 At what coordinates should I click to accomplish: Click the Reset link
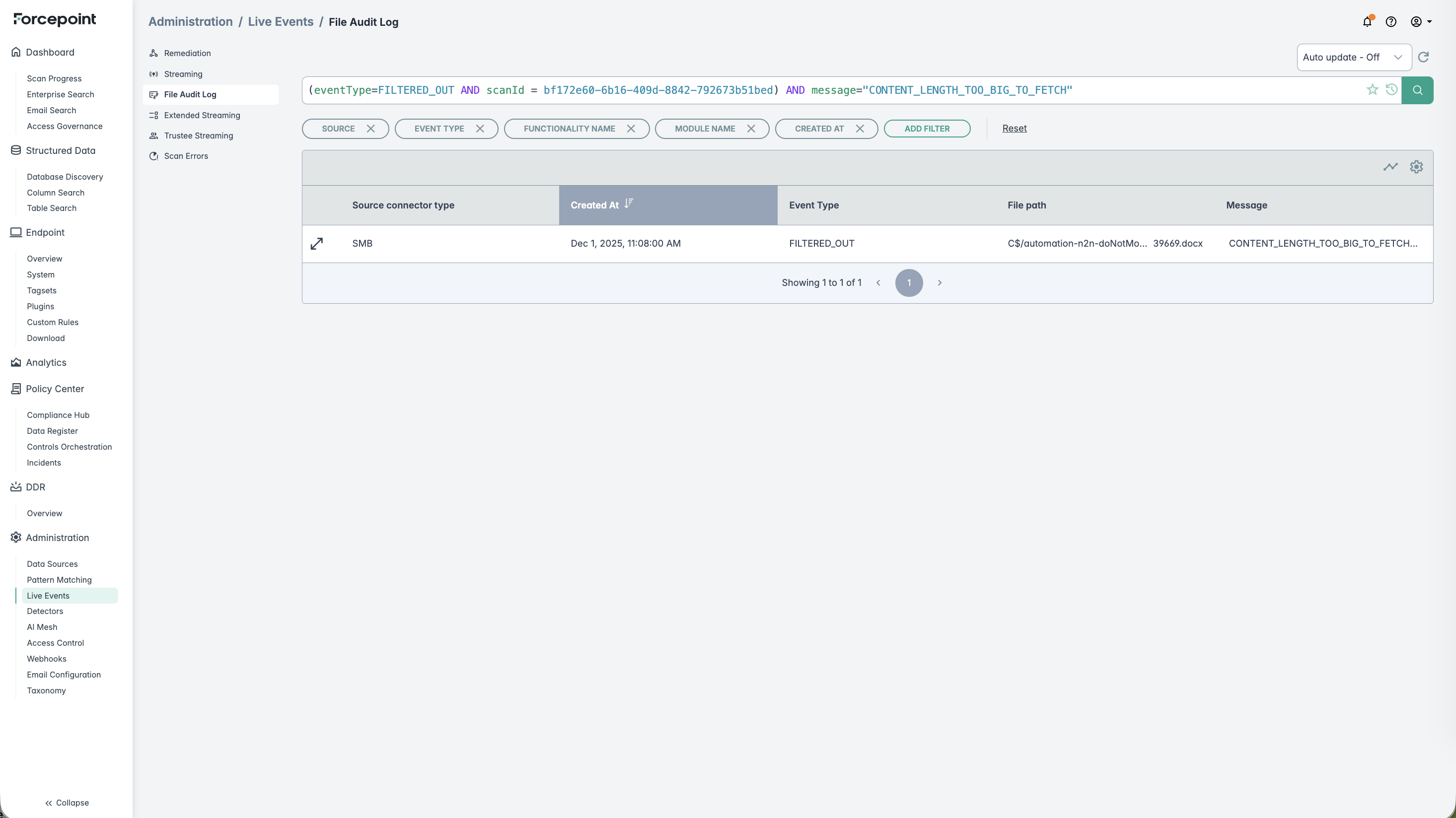(x=1014, y=128)
